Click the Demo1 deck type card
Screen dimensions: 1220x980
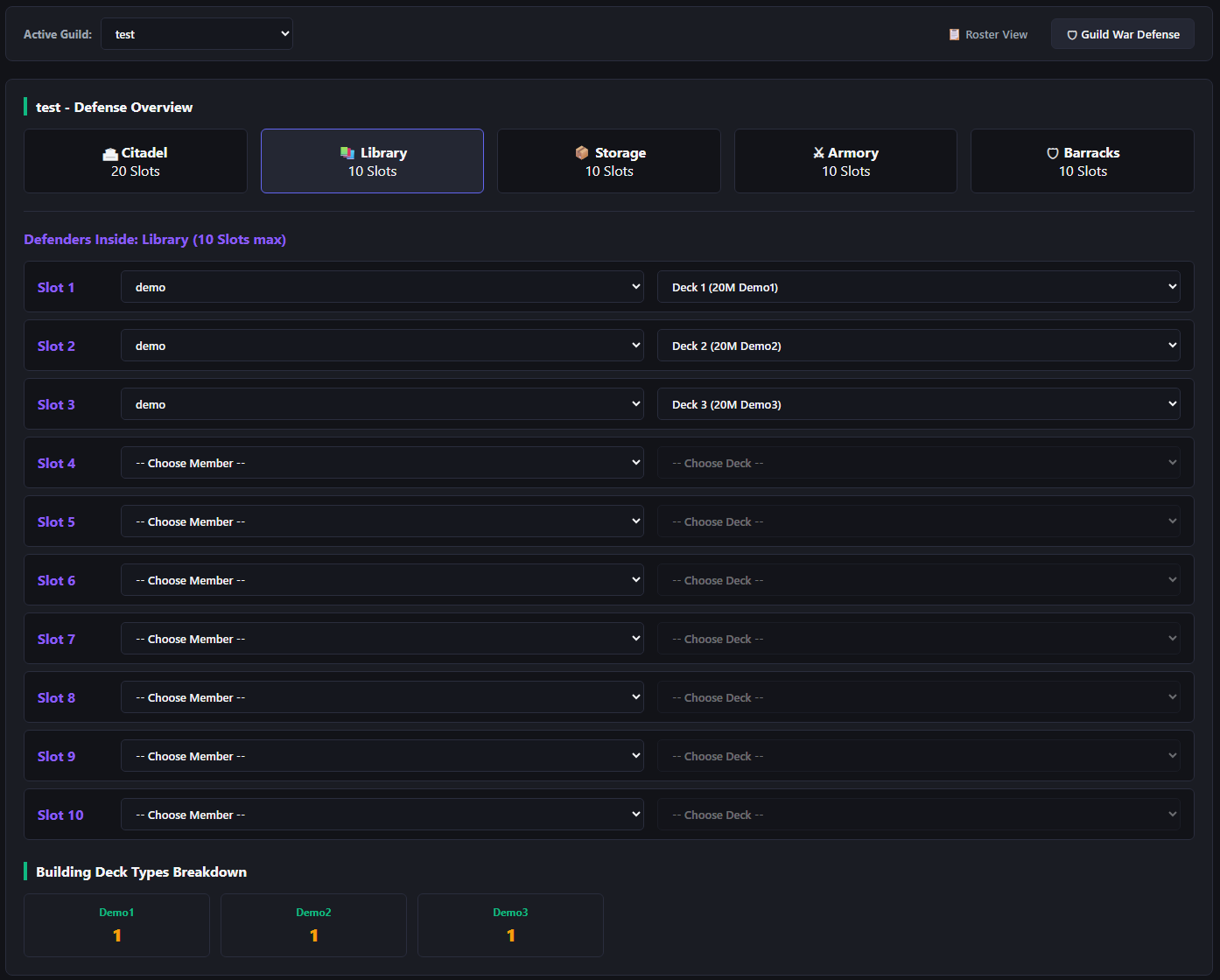116,925
